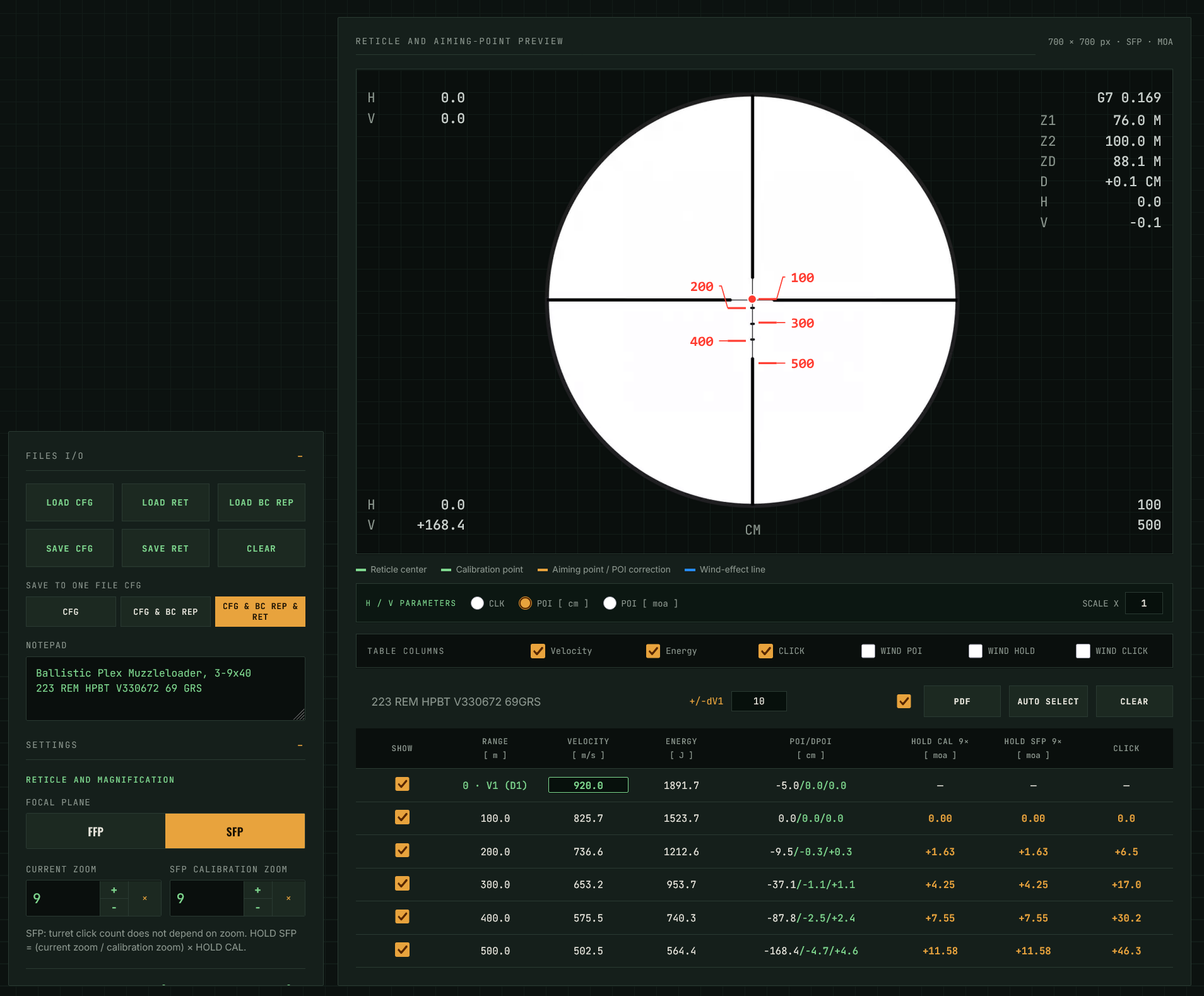The image size is (1204, 996).
Task: Click the +168.4 vertical readout
Action: tap(440, 525)
